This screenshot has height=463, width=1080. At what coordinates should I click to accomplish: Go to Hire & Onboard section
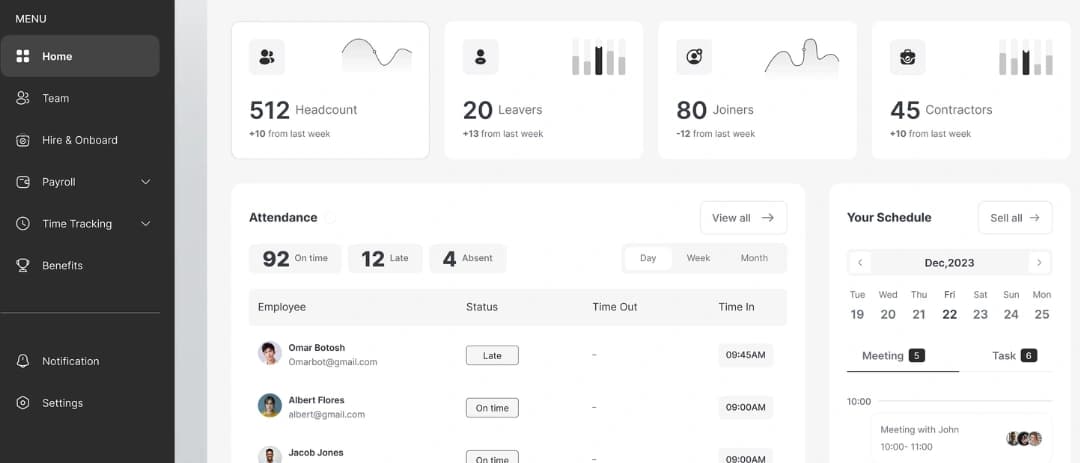tap(80, 140)
